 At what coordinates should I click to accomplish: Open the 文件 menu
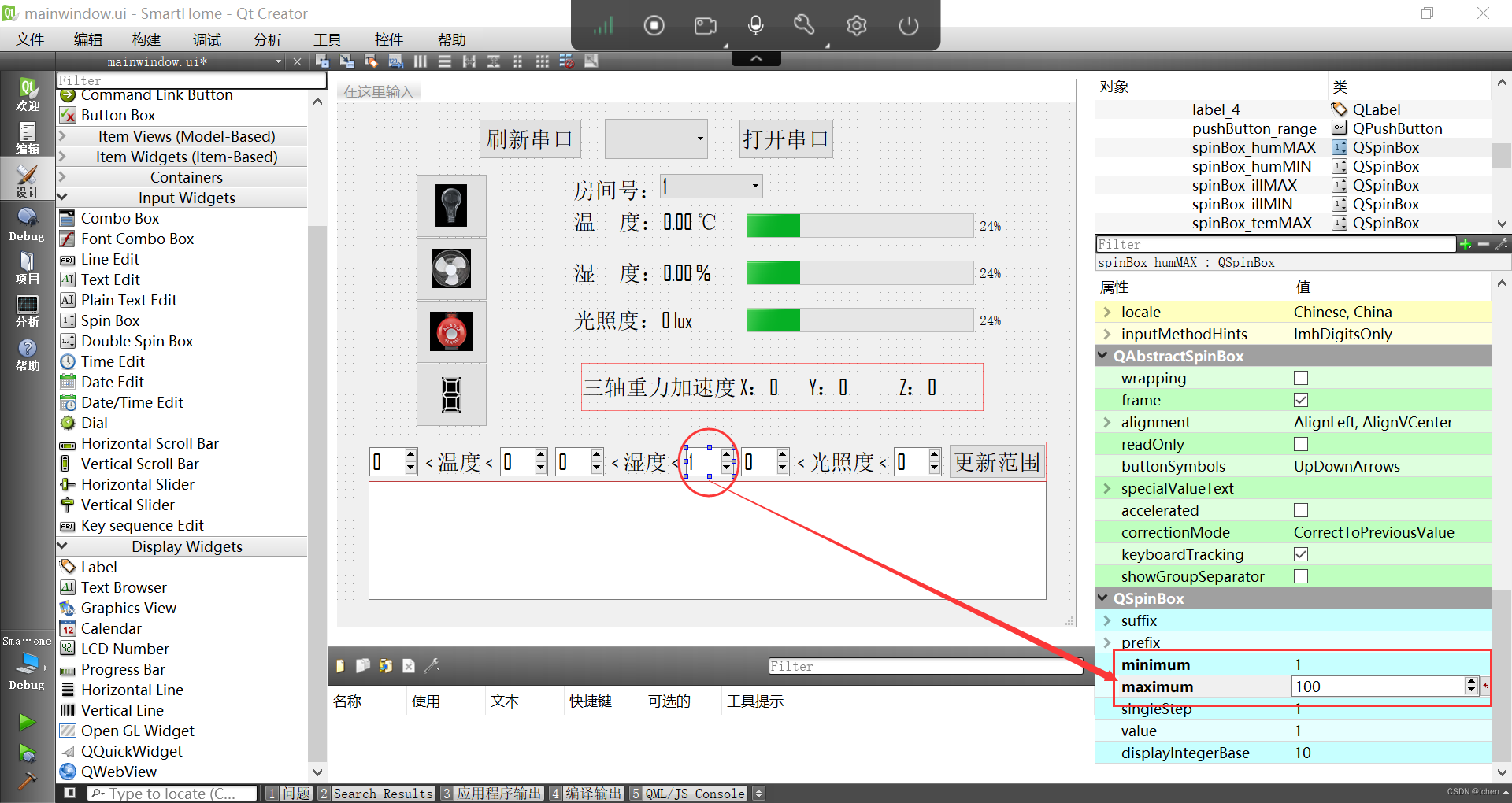(30, 39)
